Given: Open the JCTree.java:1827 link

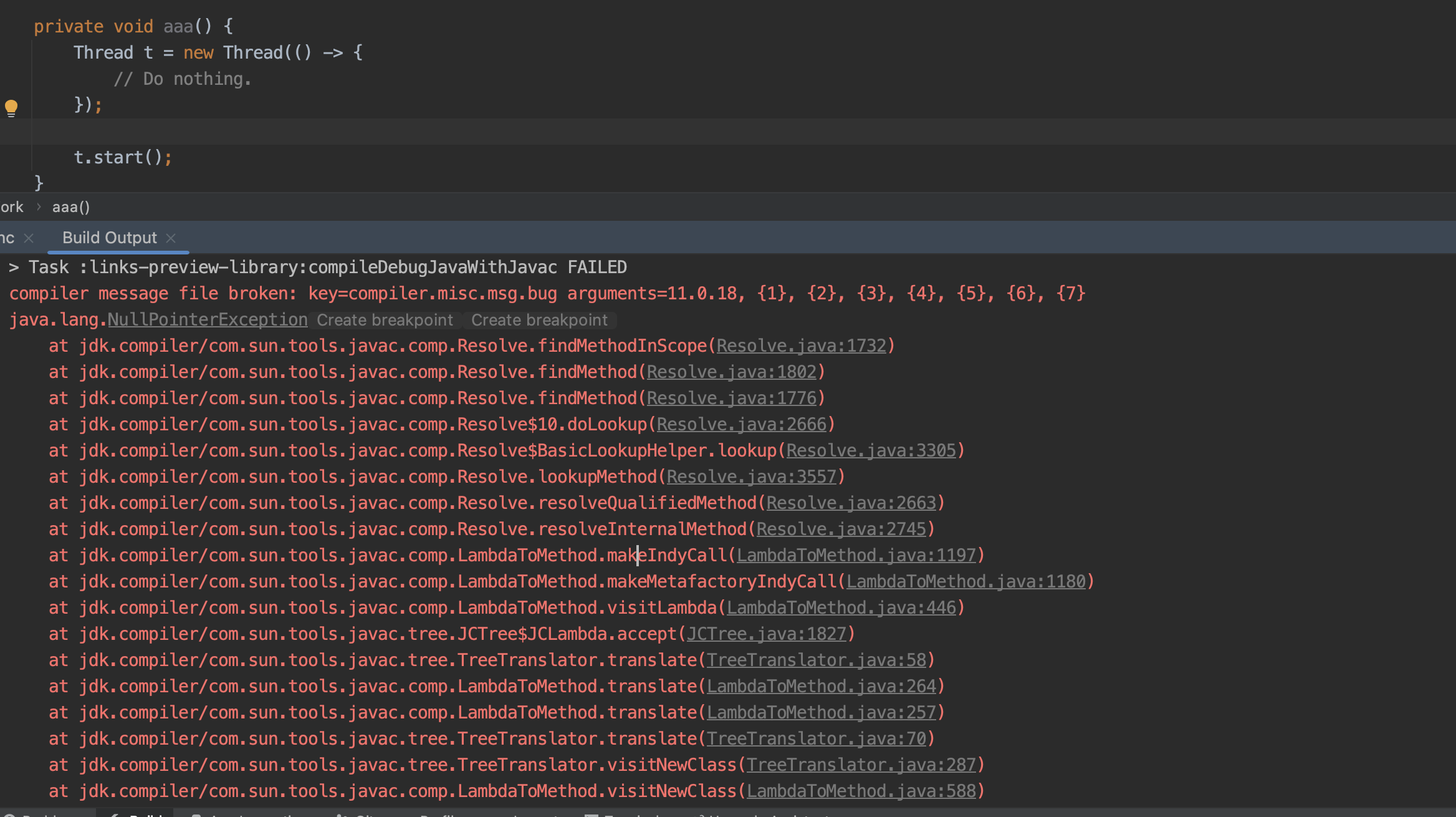Looking at the screenshot, I should 766,634.
